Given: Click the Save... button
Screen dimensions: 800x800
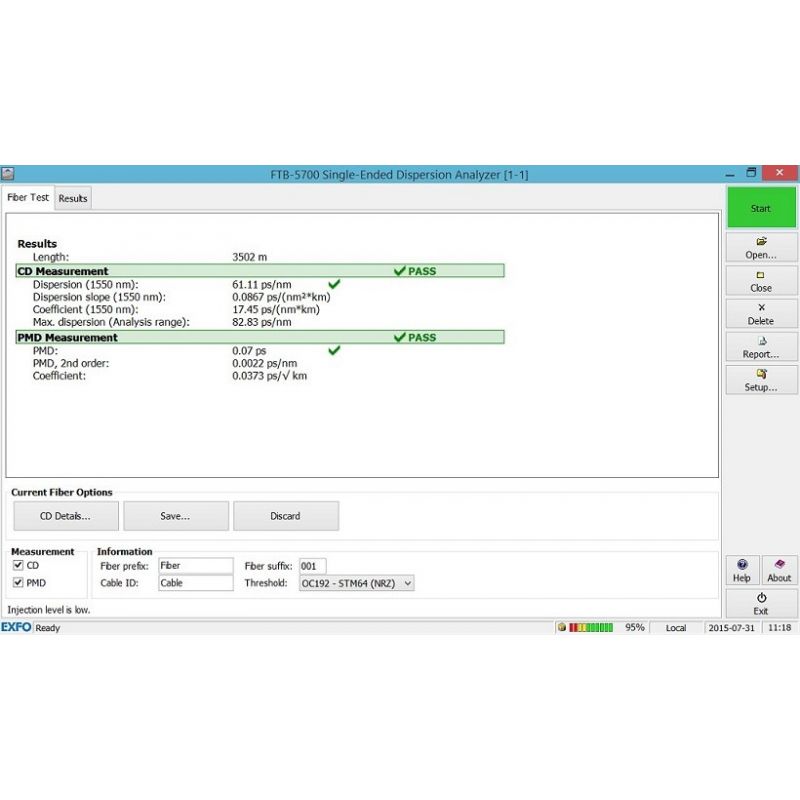Looking at the screenshot, I should click(x=176, y=516).
